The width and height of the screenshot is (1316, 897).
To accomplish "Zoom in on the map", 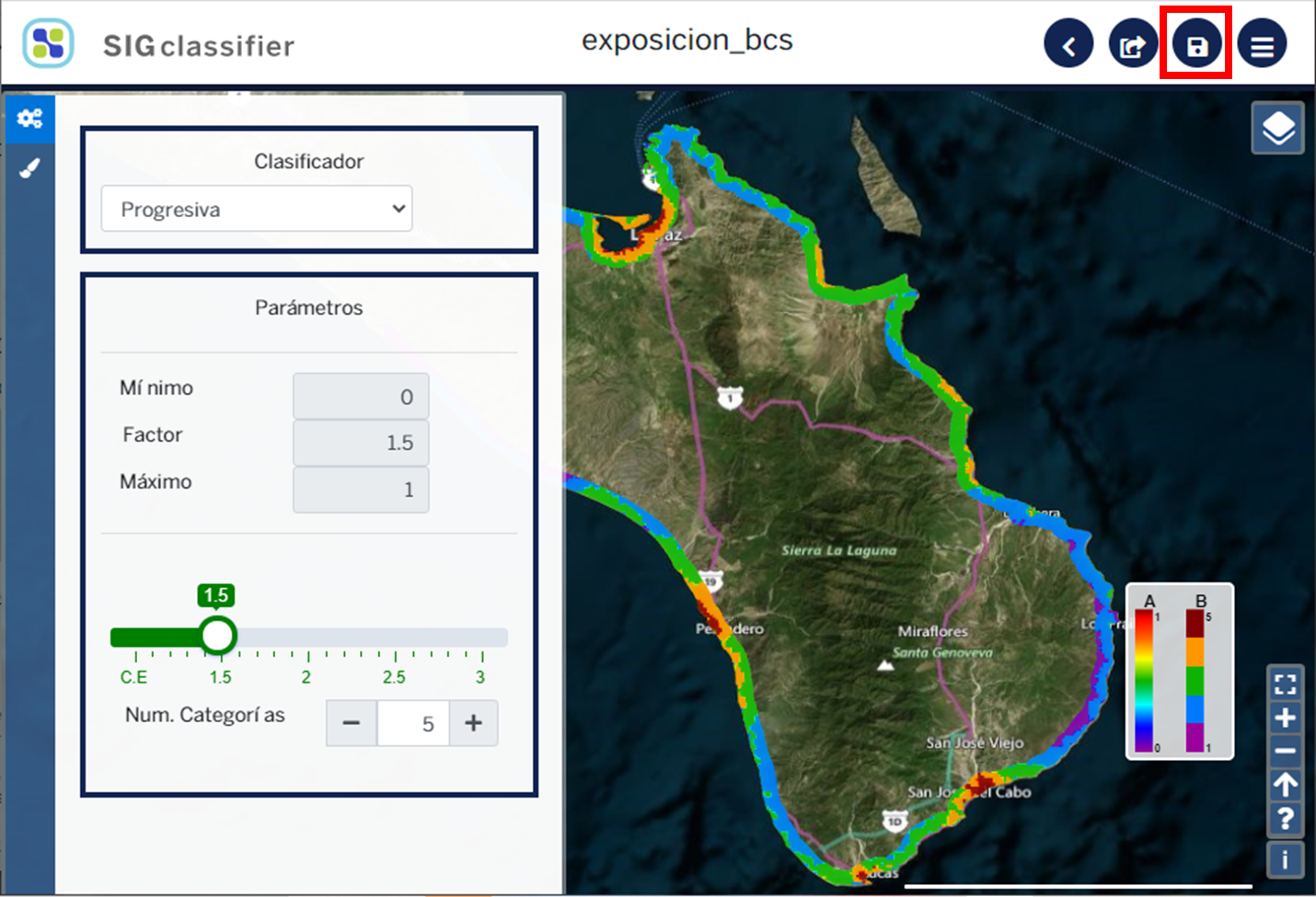I will [1285, 718].
